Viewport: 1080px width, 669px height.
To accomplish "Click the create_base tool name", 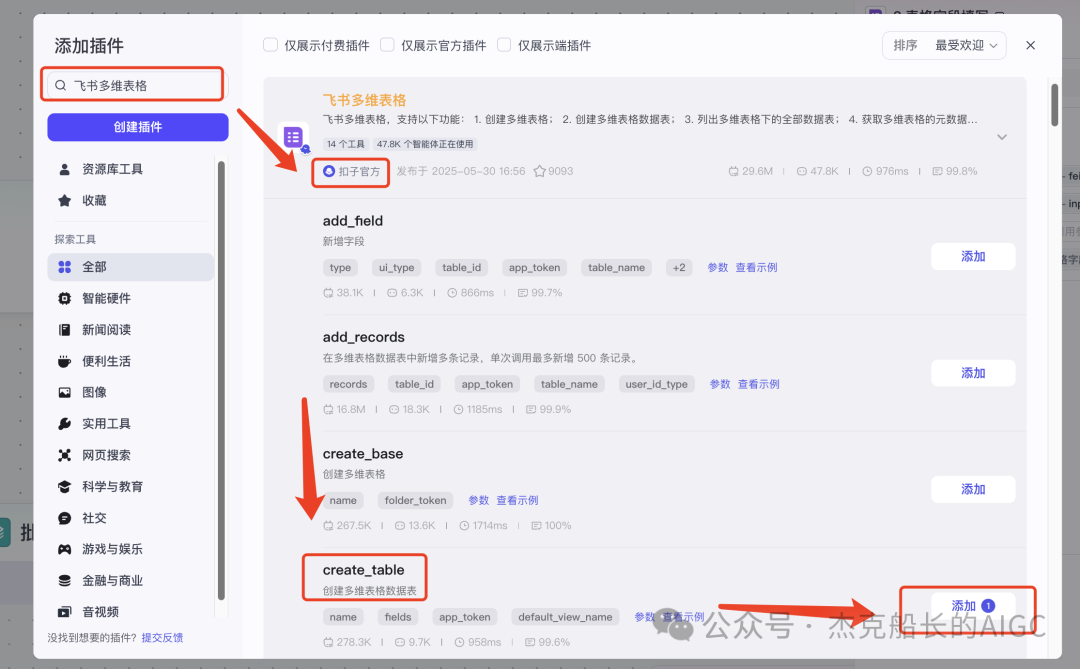I will point(363,453).
